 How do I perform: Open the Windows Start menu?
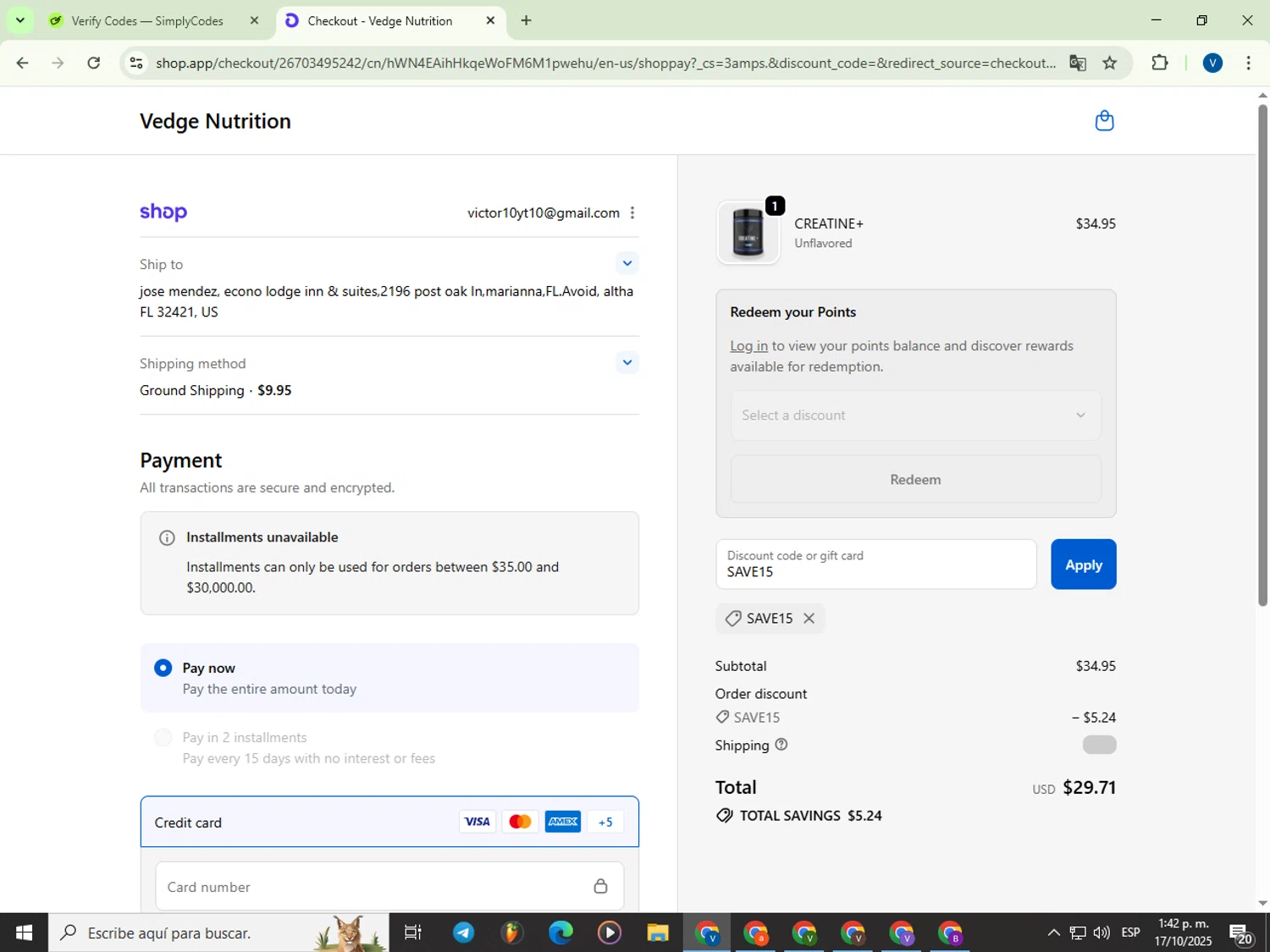[x=24, y=933]
